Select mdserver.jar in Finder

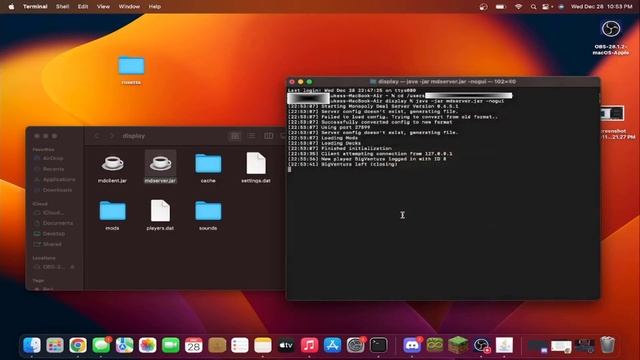tap(160, 168)
